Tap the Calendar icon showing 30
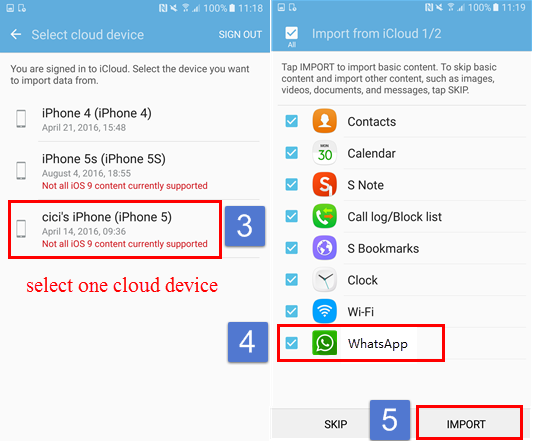 point(325,153)
